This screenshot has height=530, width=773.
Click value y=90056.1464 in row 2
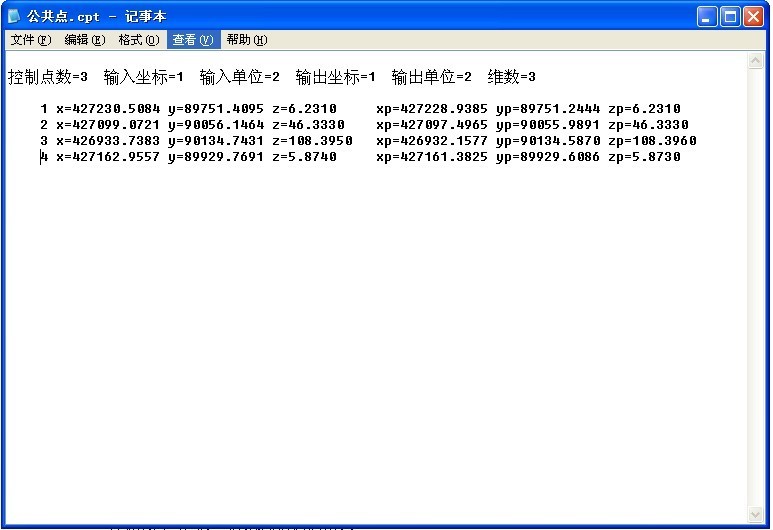(216, 125)
